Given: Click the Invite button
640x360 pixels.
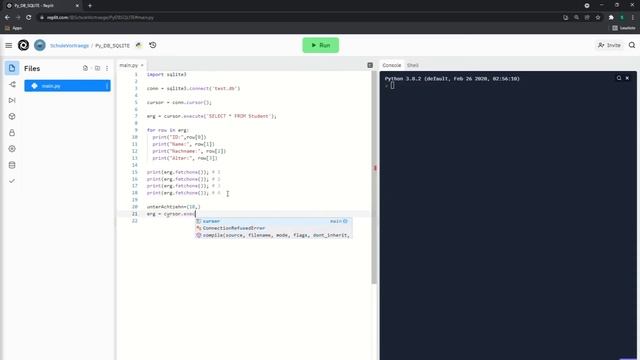Looking at the screenshot, I should [609, 45].
